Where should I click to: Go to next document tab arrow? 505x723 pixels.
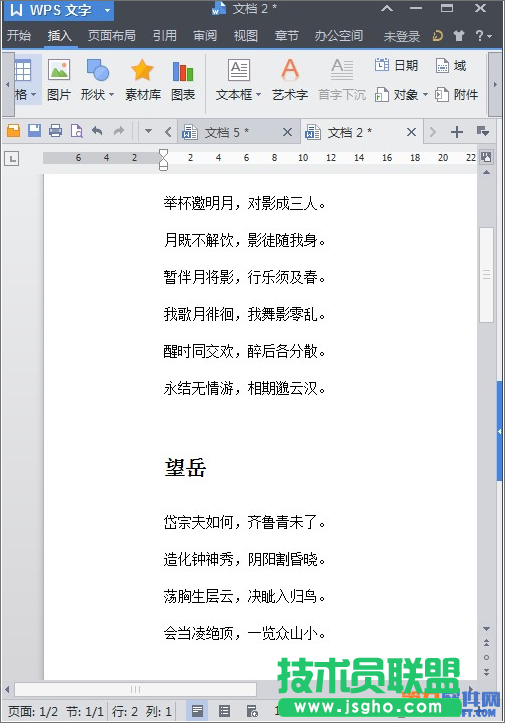[433, 132]
